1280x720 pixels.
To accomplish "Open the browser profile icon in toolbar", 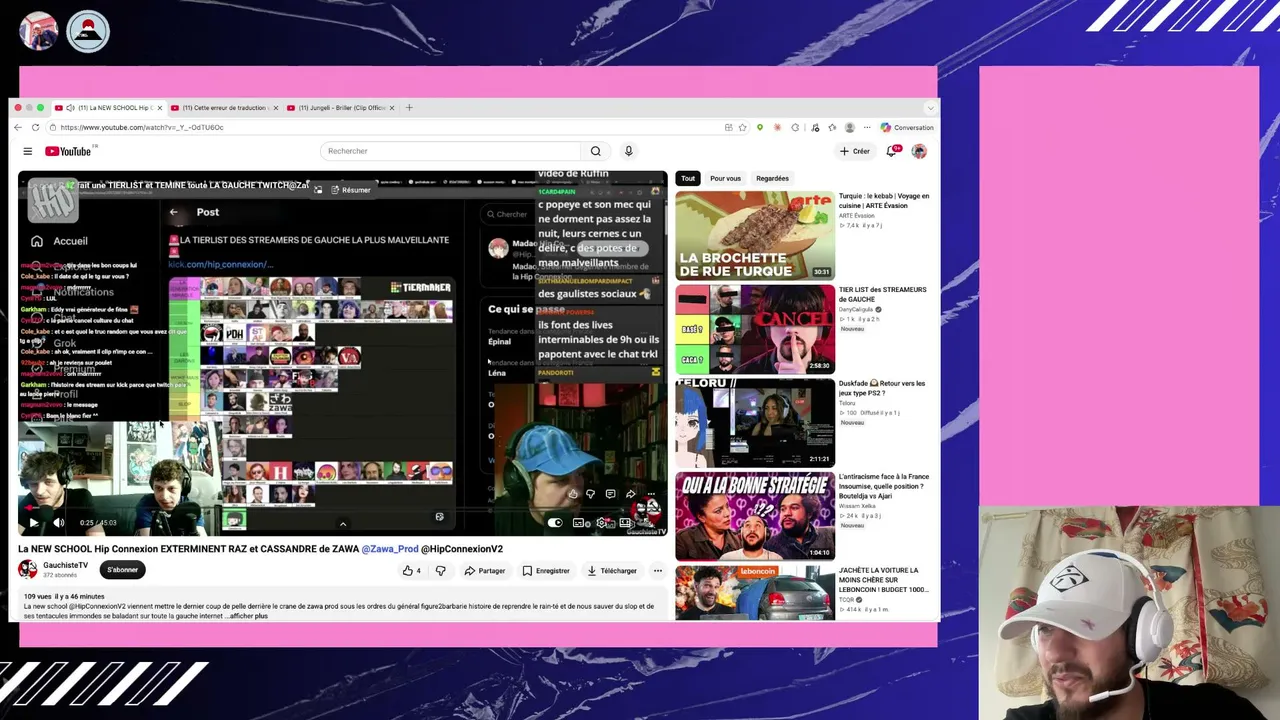I will click(850, 127).
